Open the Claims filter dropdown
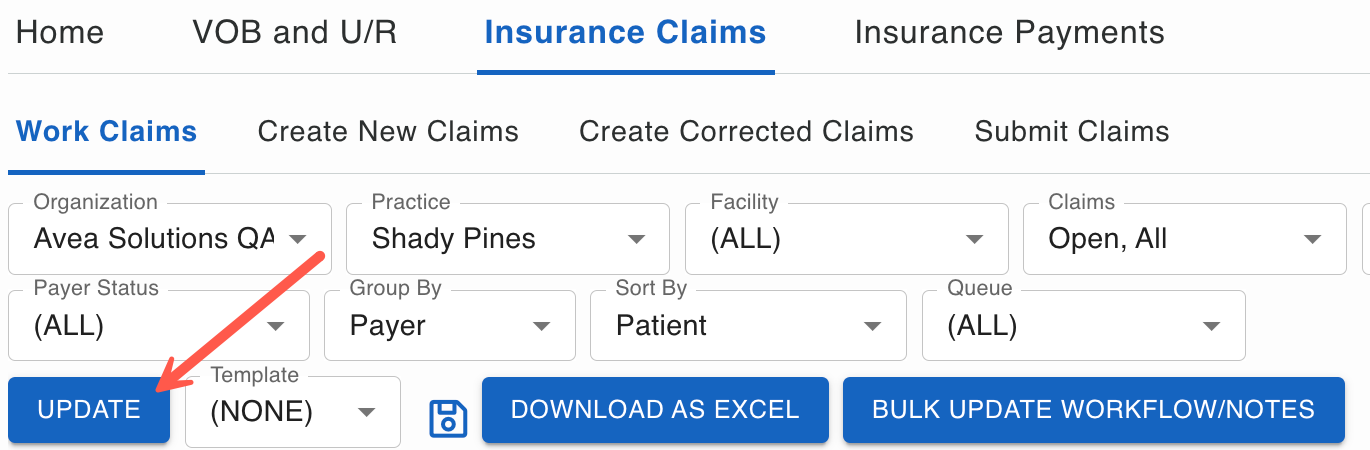The height and width of the screenshot is (450, 1370). 1184,239
